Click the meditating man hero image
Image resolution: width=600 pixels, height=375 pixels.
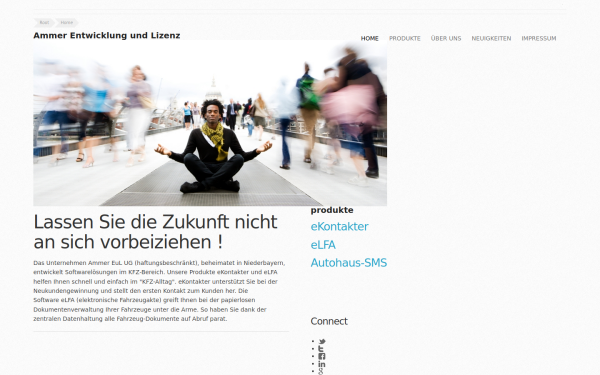click(210, 123)
